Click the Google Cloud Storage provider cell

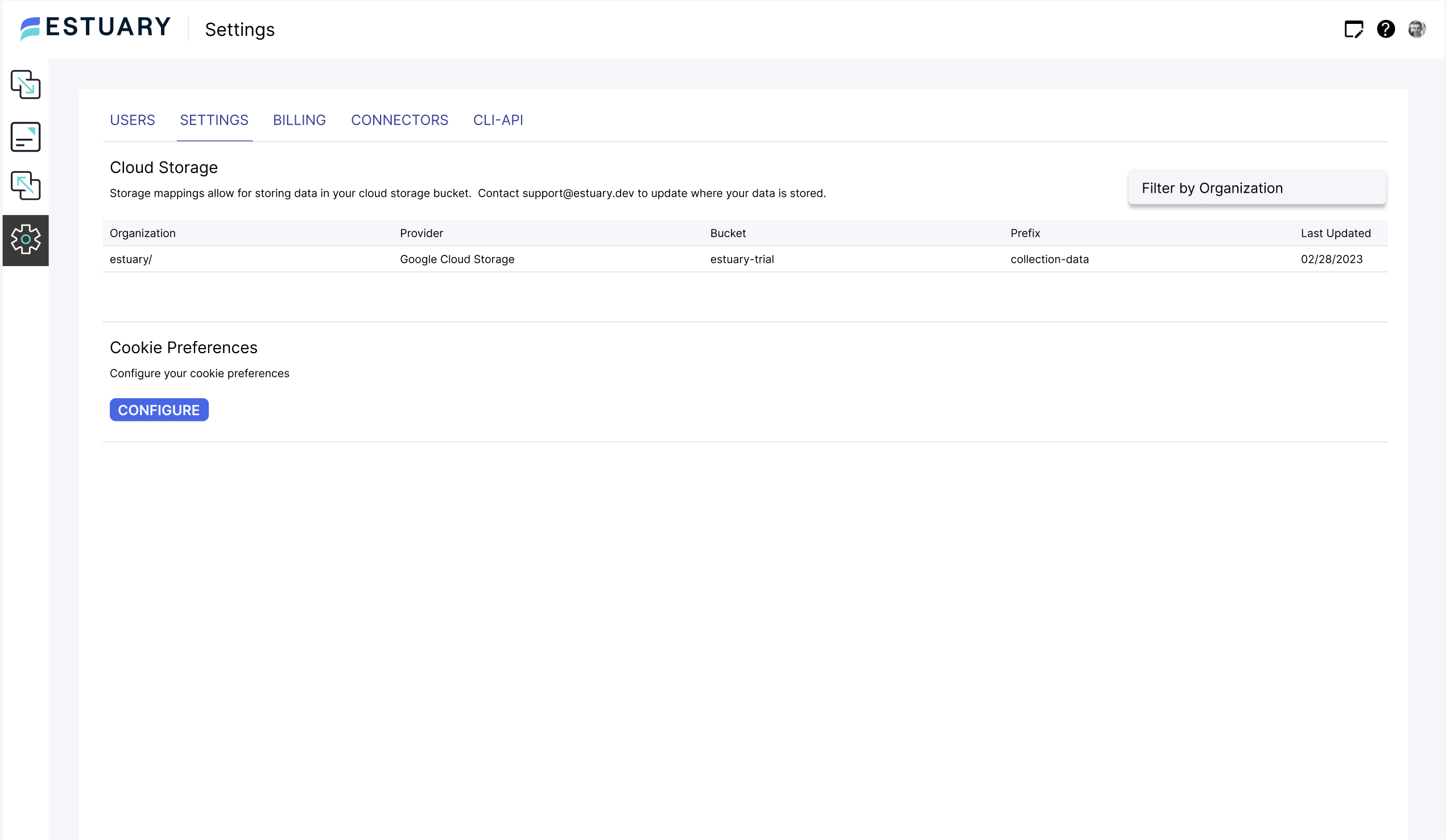click(457, 259)
